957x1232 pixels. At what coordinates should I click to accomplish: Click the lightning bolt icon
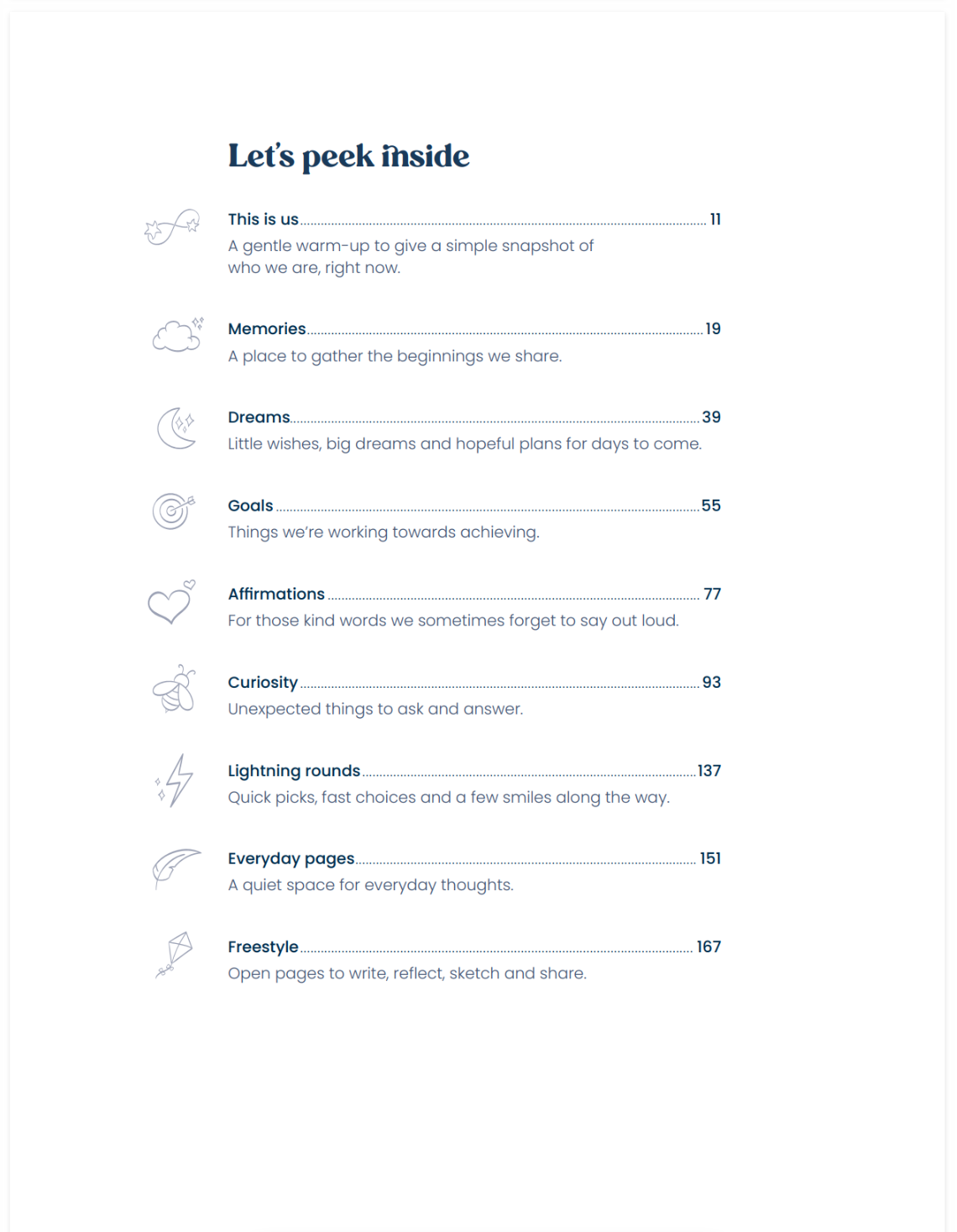click(175, 780)
